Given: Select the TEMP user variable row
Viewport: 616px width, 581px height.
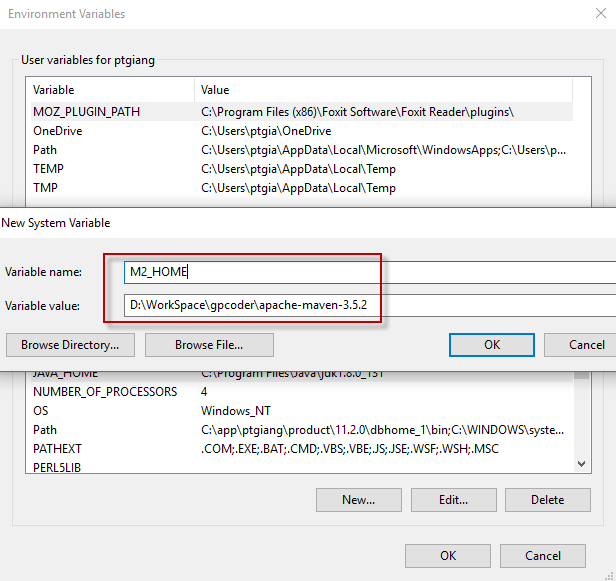Looking at the screenshot, I should (48, 169).
